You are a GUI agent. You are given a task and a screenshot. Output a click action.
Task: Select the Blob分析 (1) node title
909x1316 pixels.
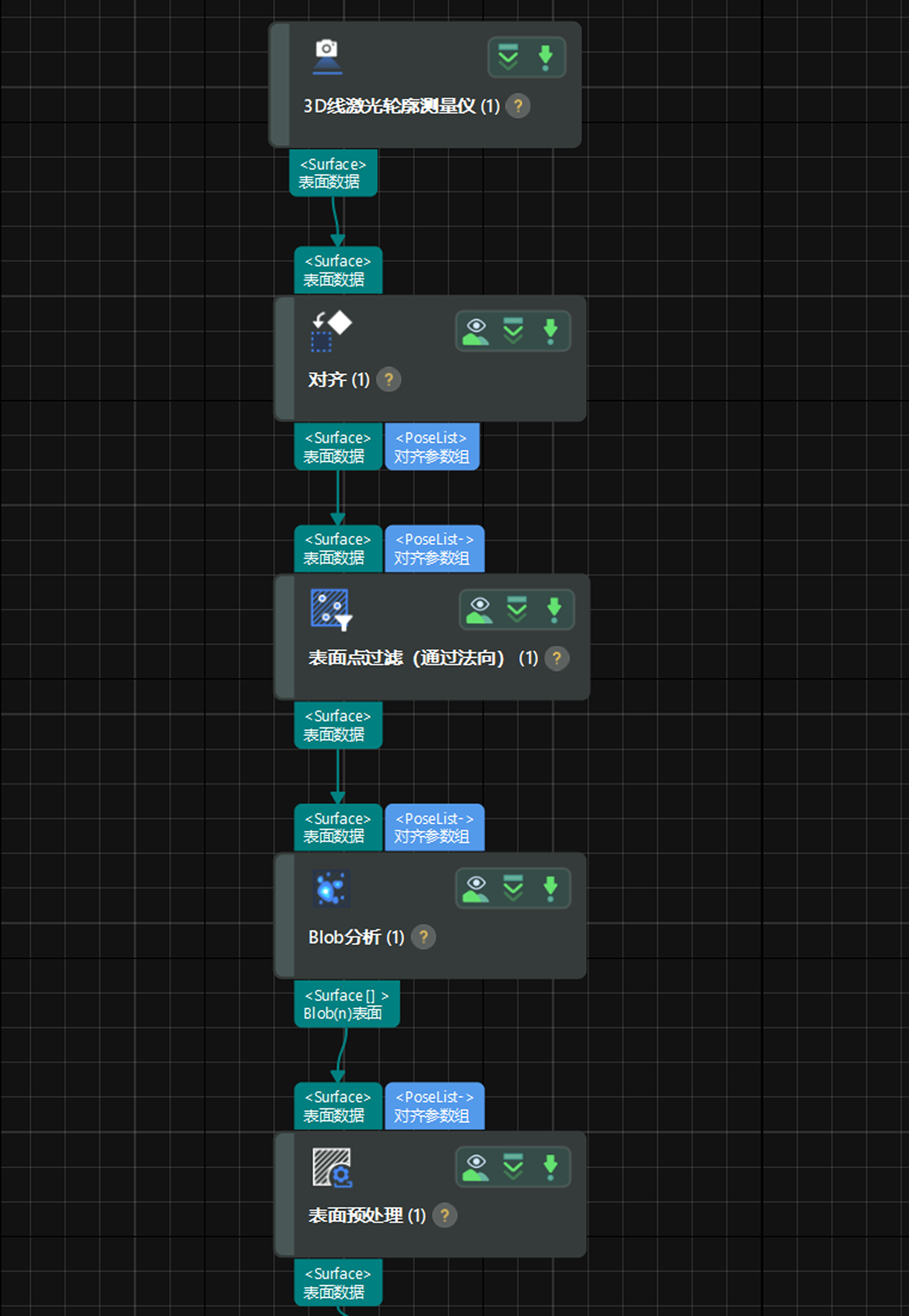[356, 937]
